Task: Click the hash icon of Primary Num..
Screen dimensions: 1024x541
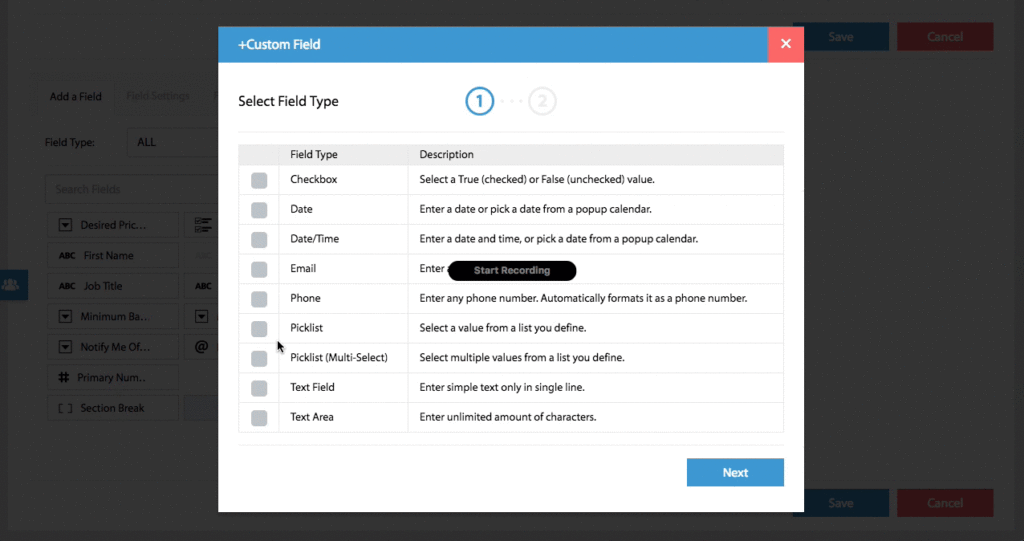Action: (63, 378)
